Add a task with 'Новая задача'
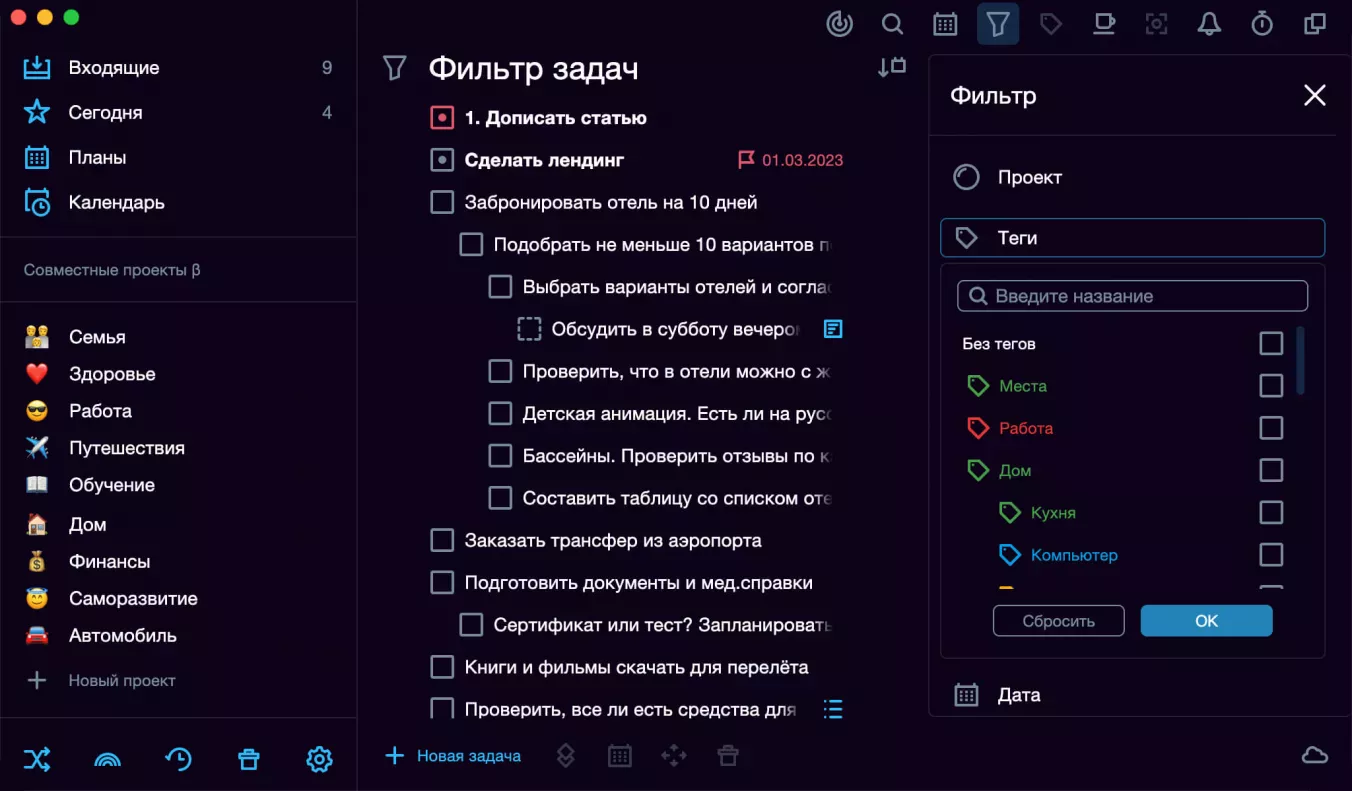 point(453,756)
